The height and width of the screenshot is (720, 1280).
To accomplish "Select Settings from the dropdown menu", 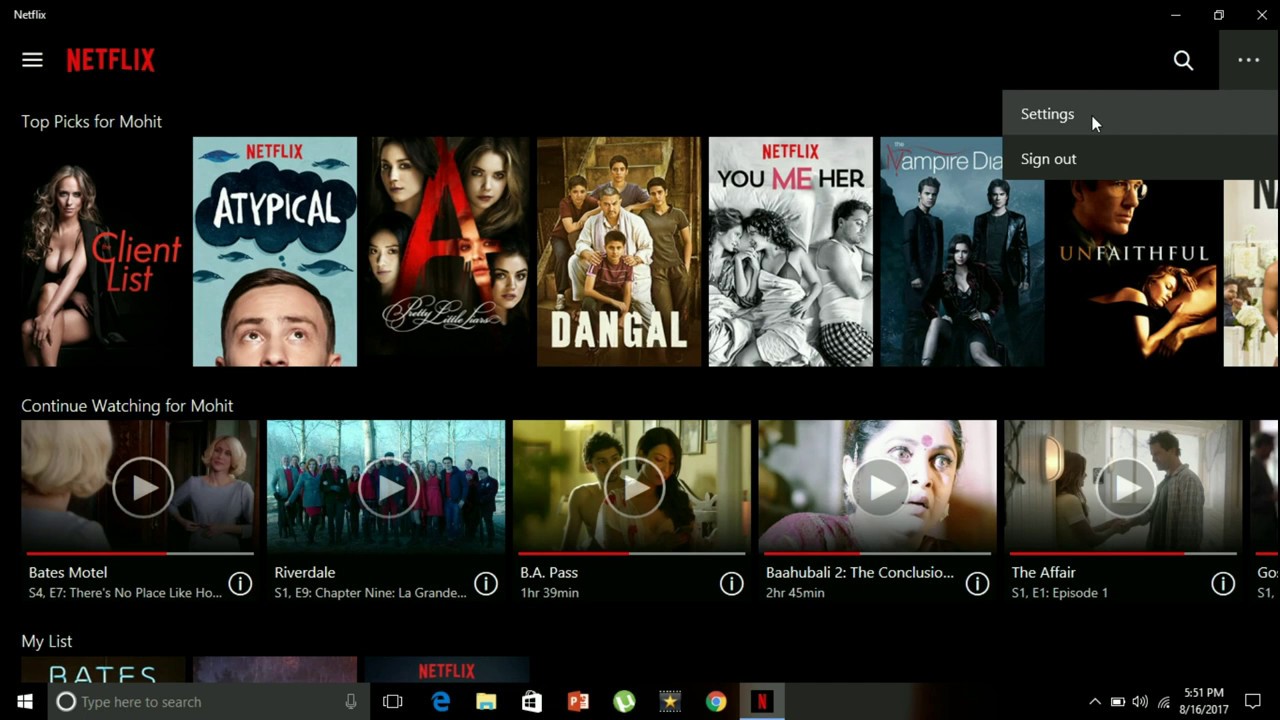I will [1140, 114].
